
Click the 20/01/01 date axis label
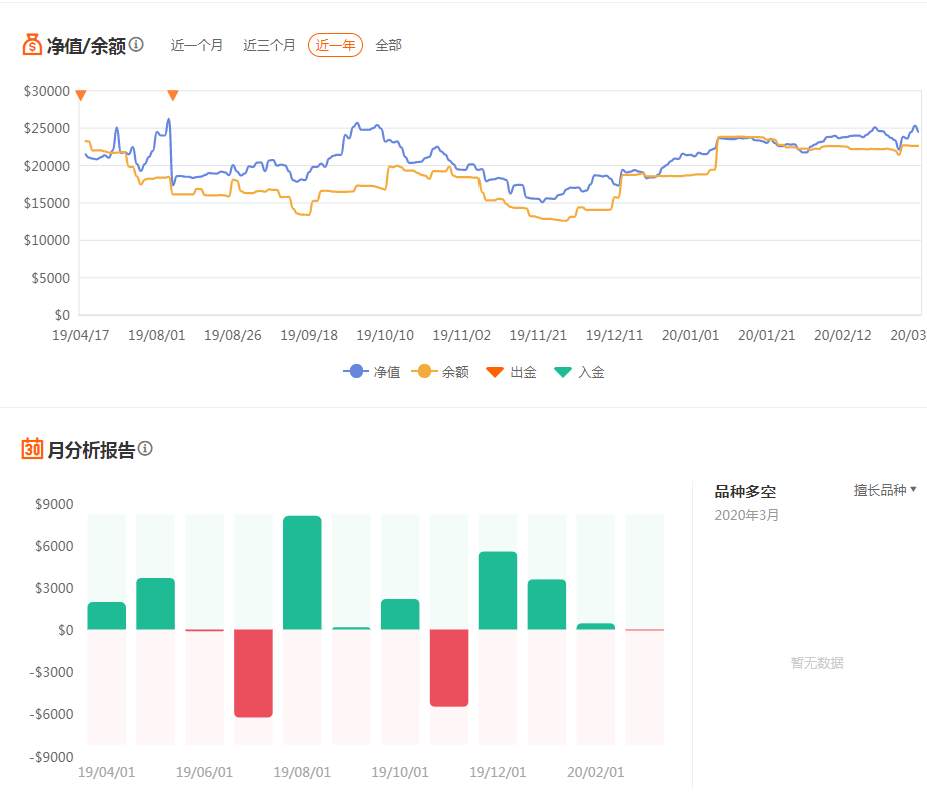(x=690, y=335)
